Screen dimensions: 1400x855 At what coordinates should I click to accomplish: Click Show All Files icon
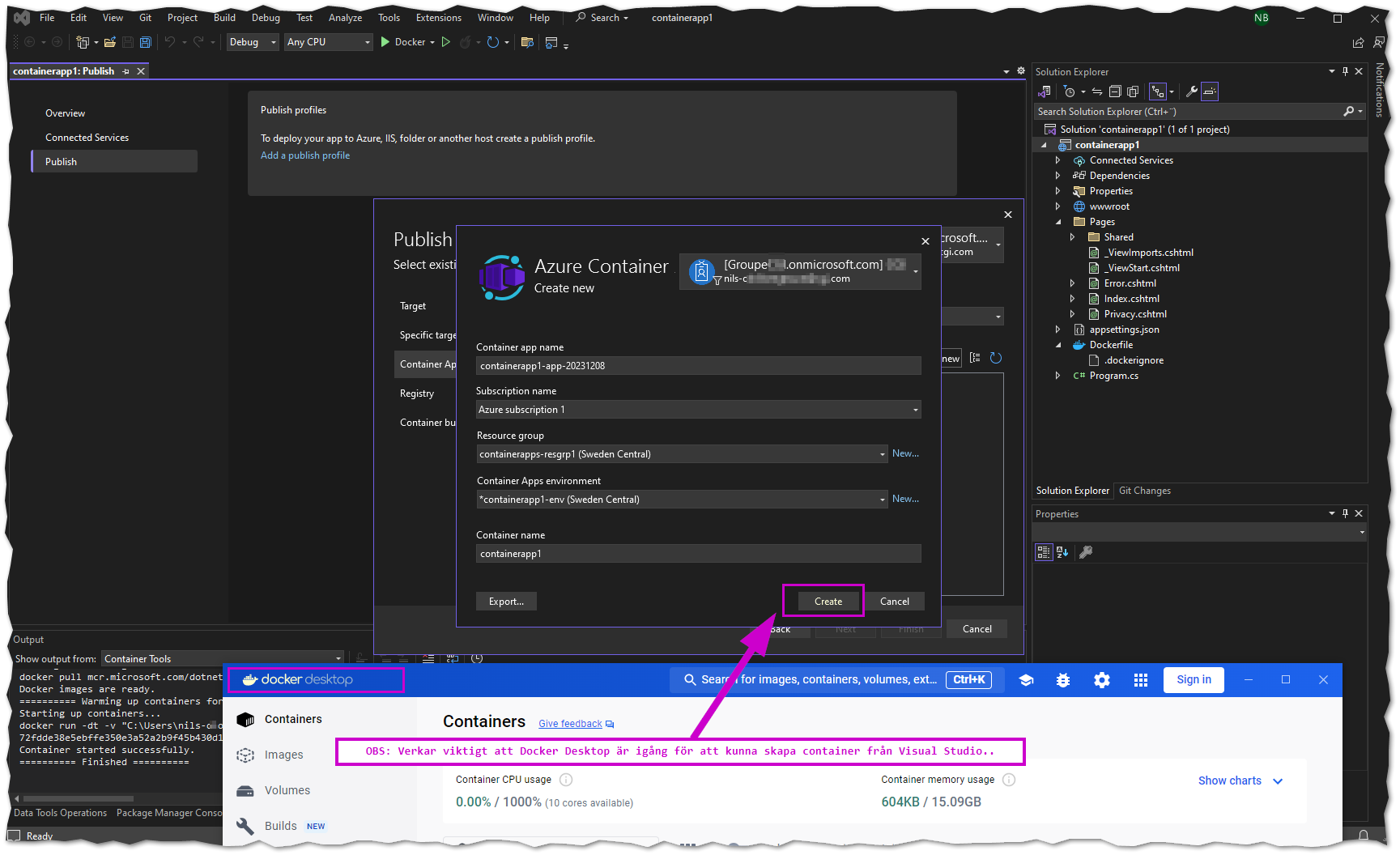click(1133, 91)
